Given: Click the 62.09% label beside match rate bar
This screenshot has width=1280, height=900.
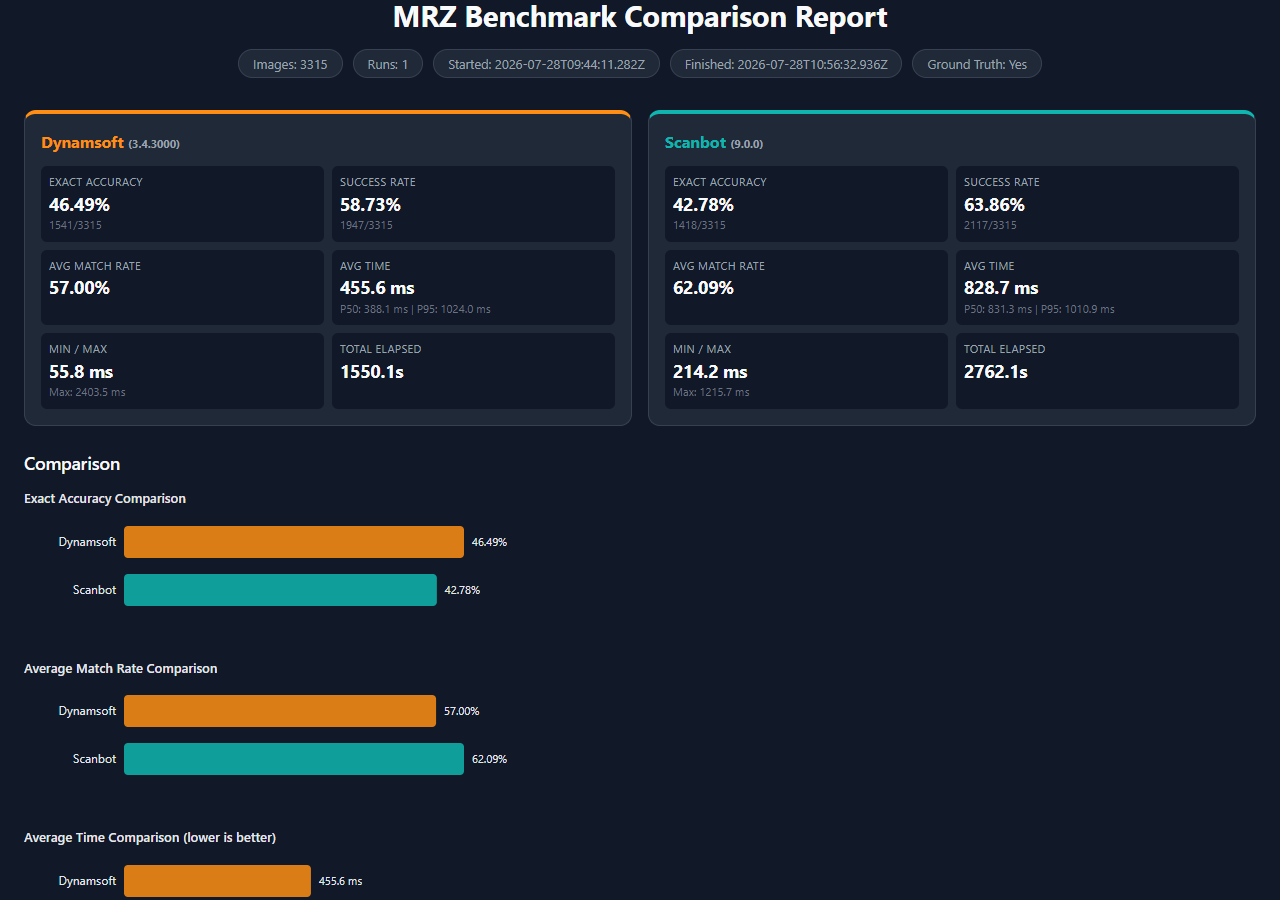Looking at the screenshot, I should point(489,759).
